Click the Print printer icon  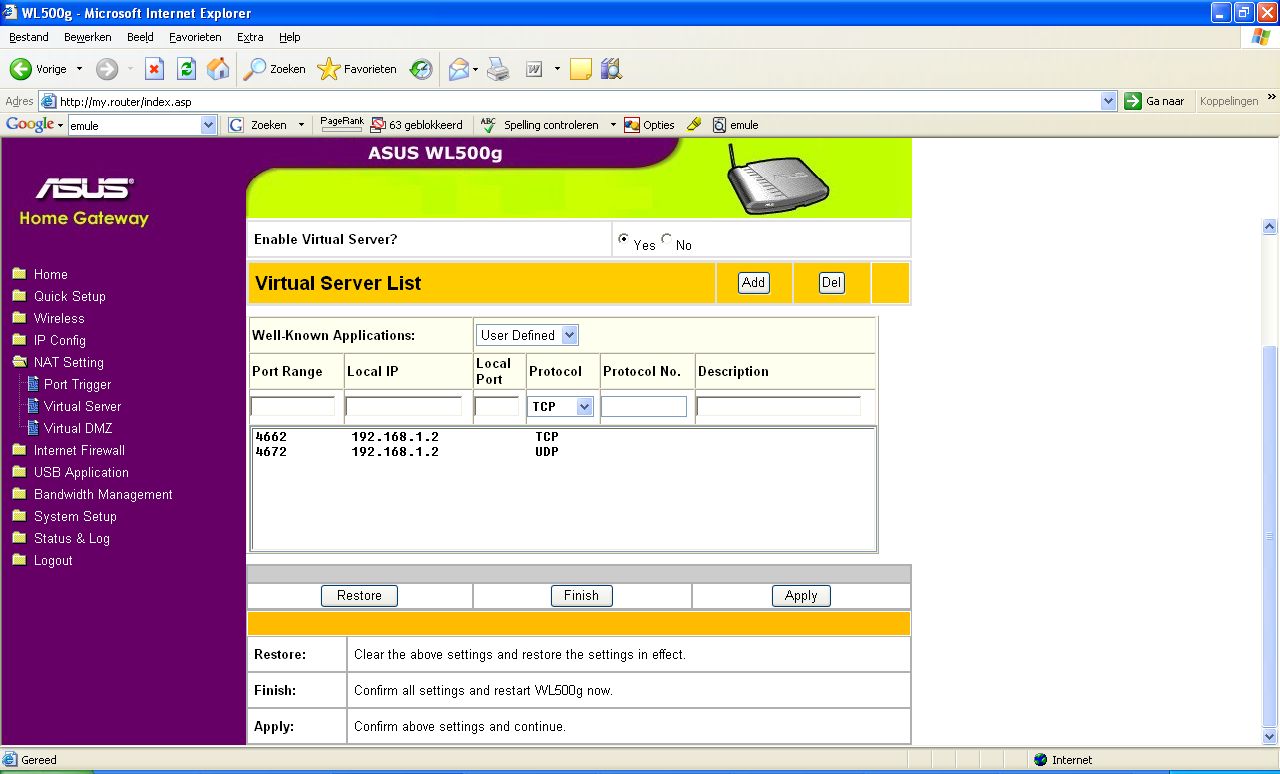pyautogui.click(x=498, y=69)
